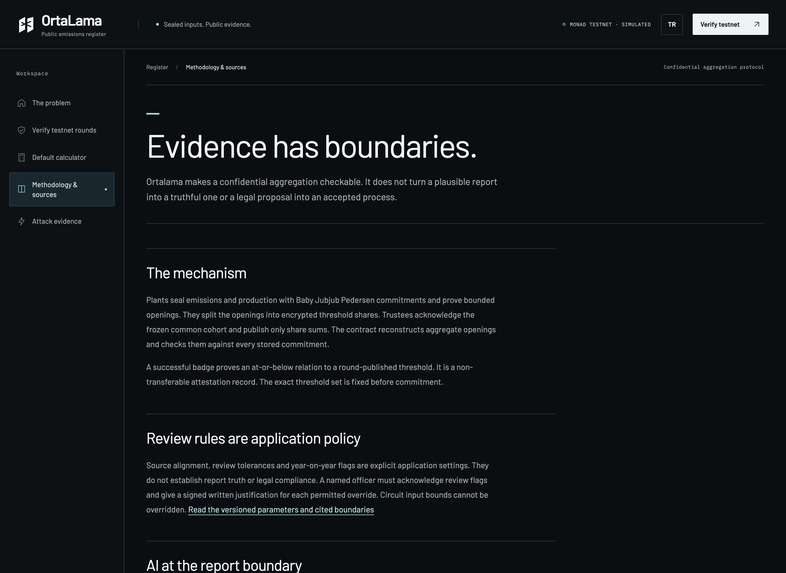
Task: Click Public emissions register subtitle
Action: point(74,34)
